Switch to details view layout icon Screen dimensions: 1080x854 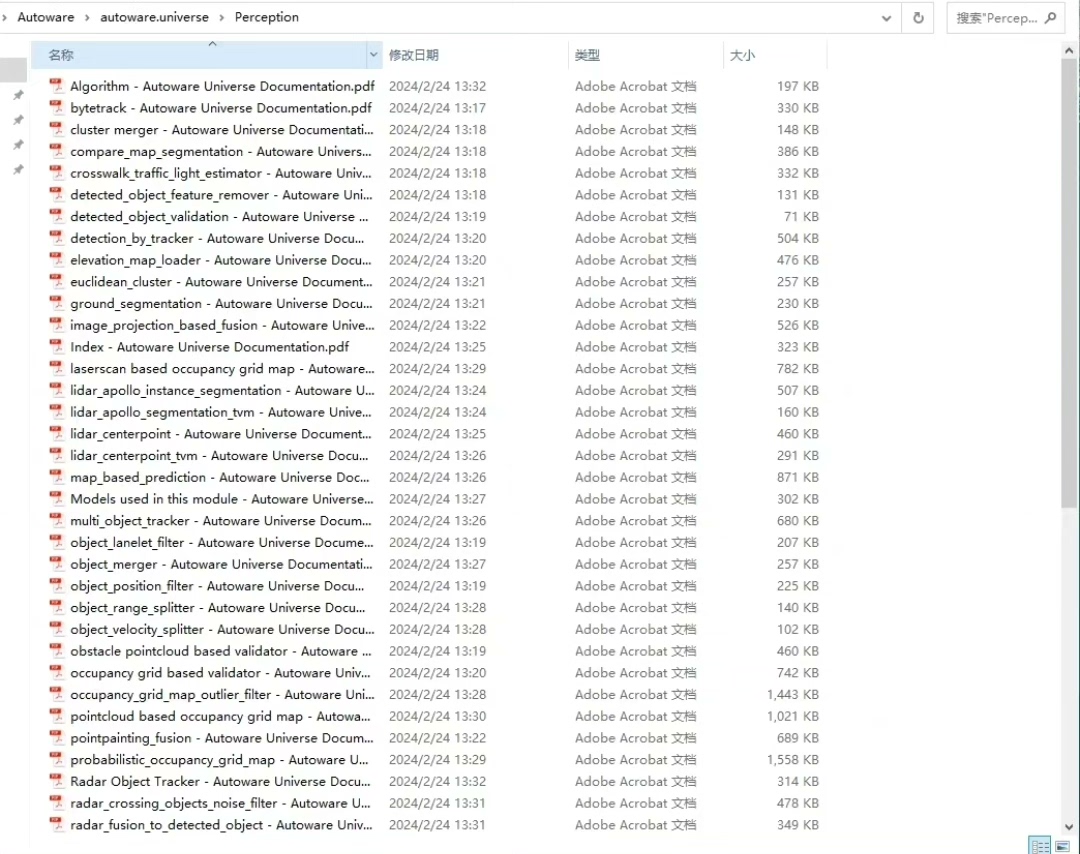(1039, 845)
